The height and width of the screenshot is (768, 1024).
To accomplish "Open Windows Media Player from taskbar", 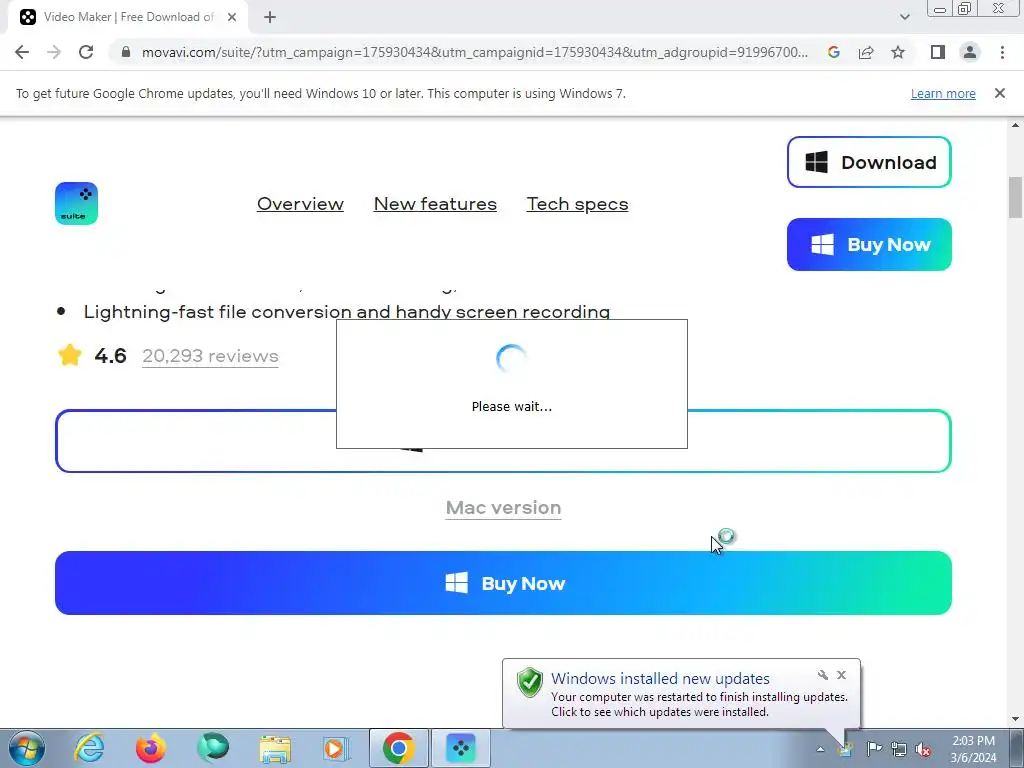I will [336, 748].
